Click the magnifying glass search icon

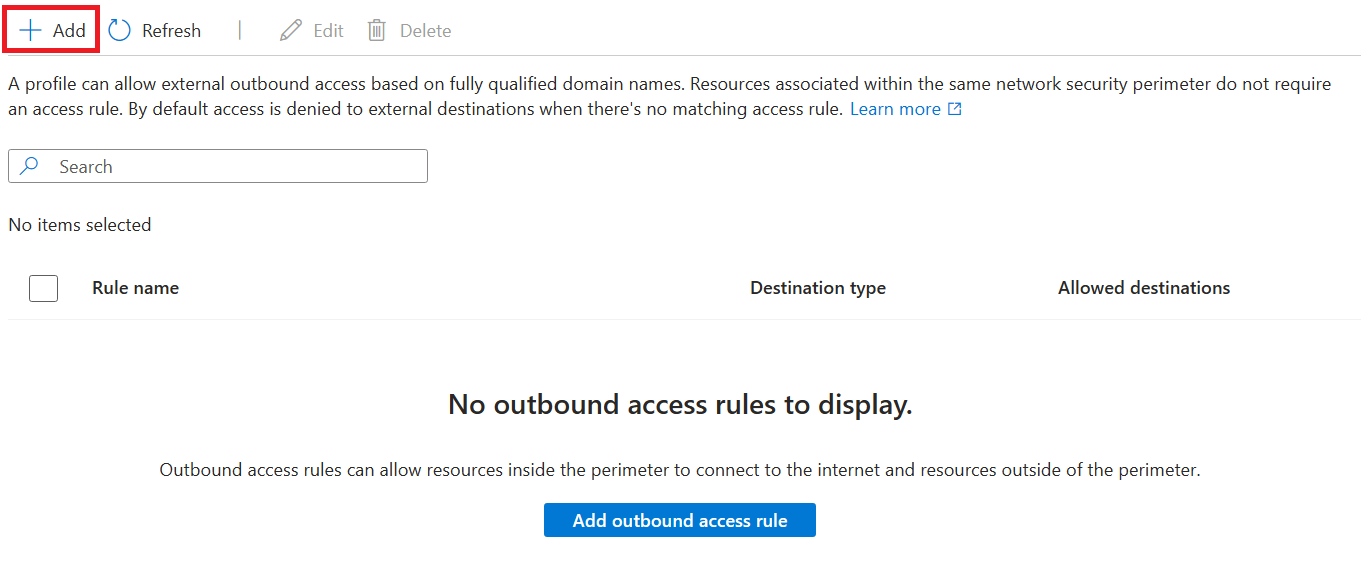pyautogui.click(x=30, y=165)
